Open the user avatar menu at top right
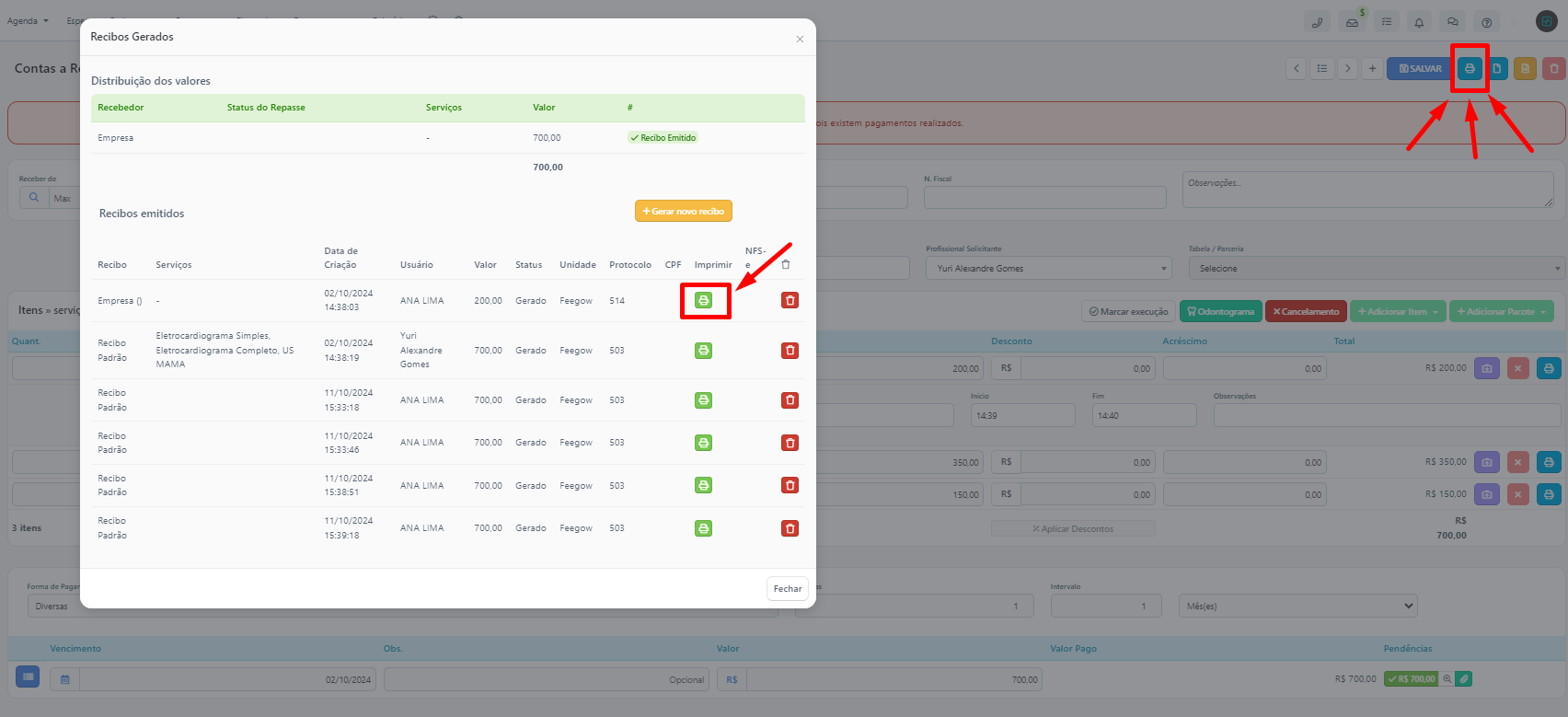1568x717 pixels. pyautogui.click(x=1546, y=21)
